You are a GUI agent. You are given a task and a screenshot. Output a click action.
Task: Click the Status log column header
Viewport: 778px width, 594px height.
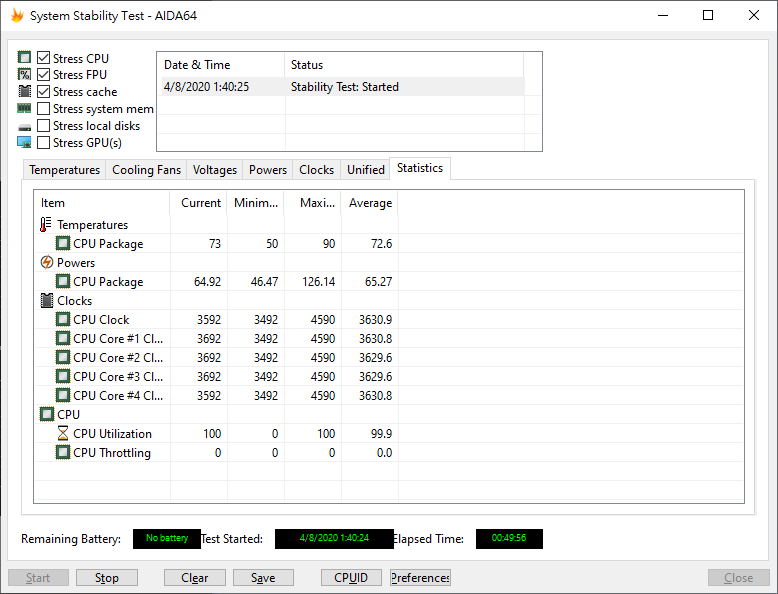tap(404, 65)
